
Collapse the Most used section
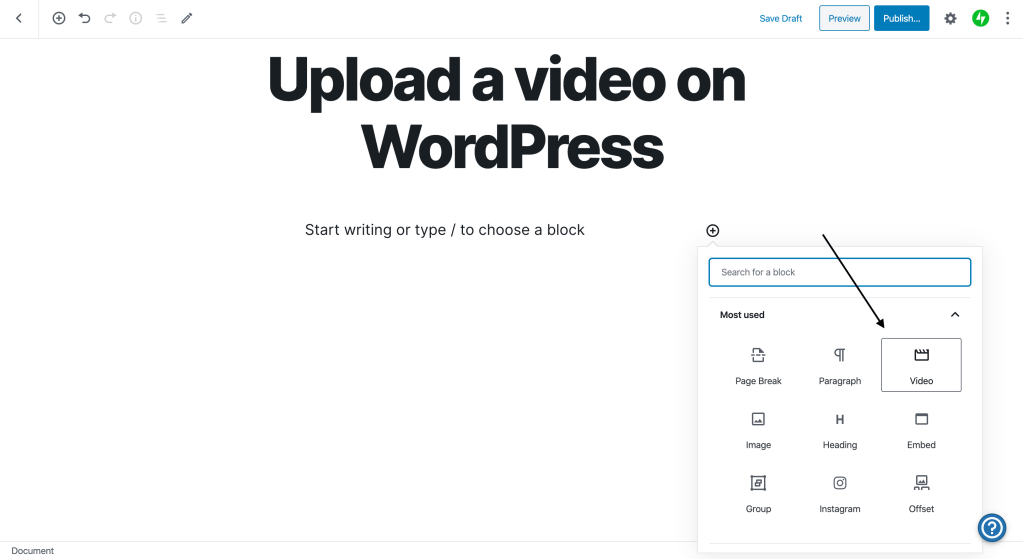point(954,315)
